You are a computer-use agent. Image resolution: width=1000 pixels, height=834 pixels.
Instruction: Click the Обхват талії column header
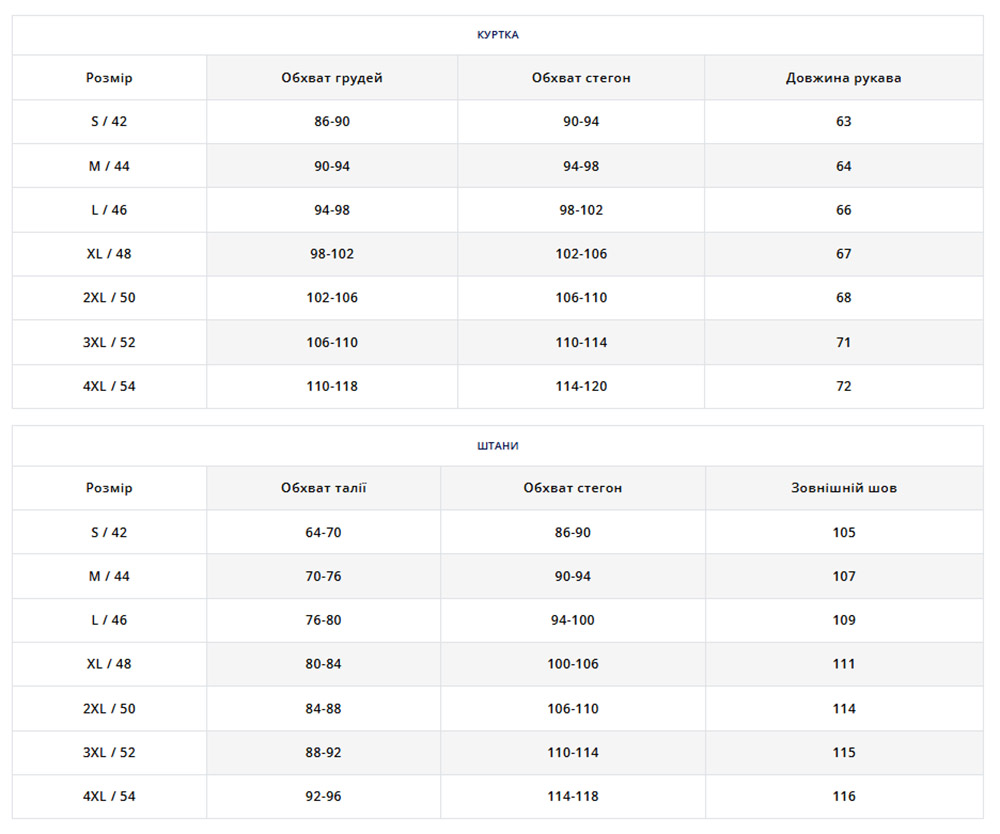pyautogui.click(x=323, y=488)
